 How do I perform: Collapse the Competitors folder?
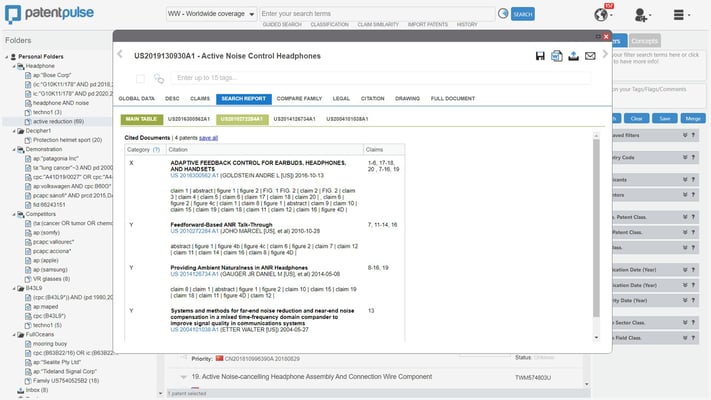pos(14,214)
